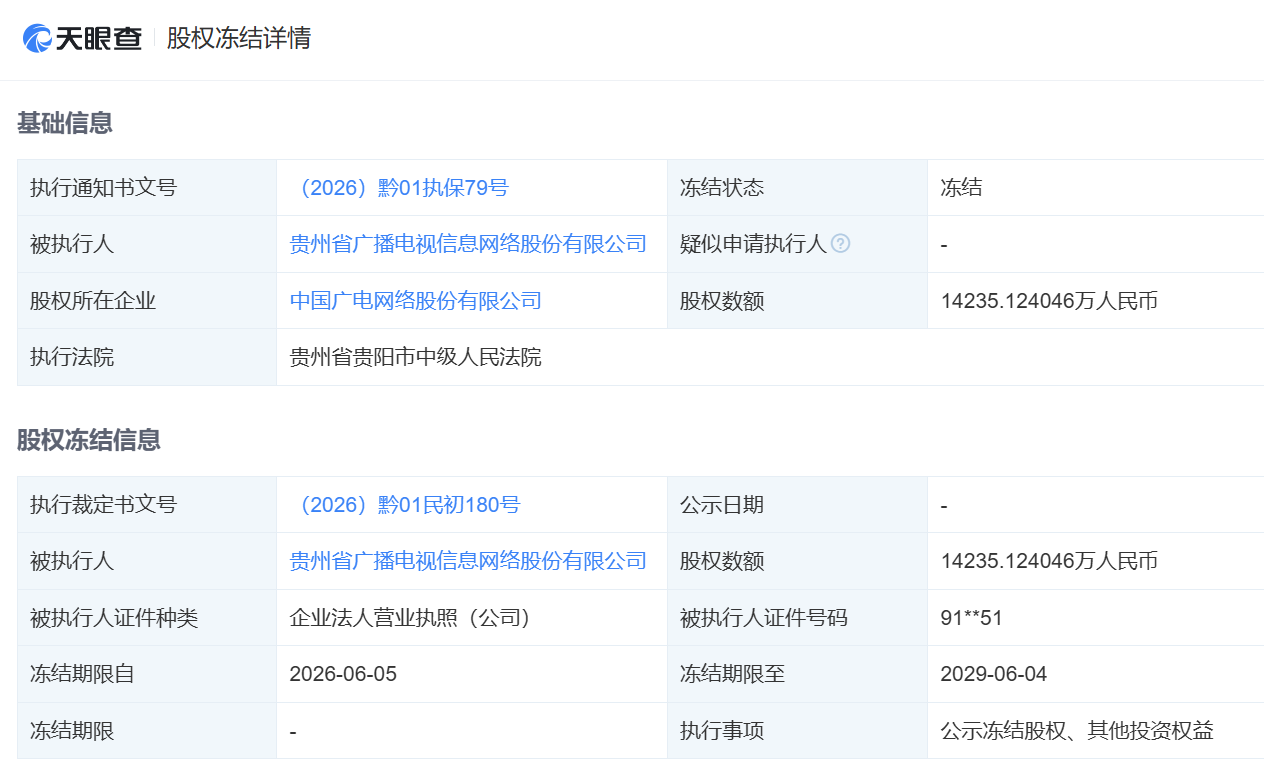Click the 执行事项 label cell
1264x770 pixels.
coord(797,731)
